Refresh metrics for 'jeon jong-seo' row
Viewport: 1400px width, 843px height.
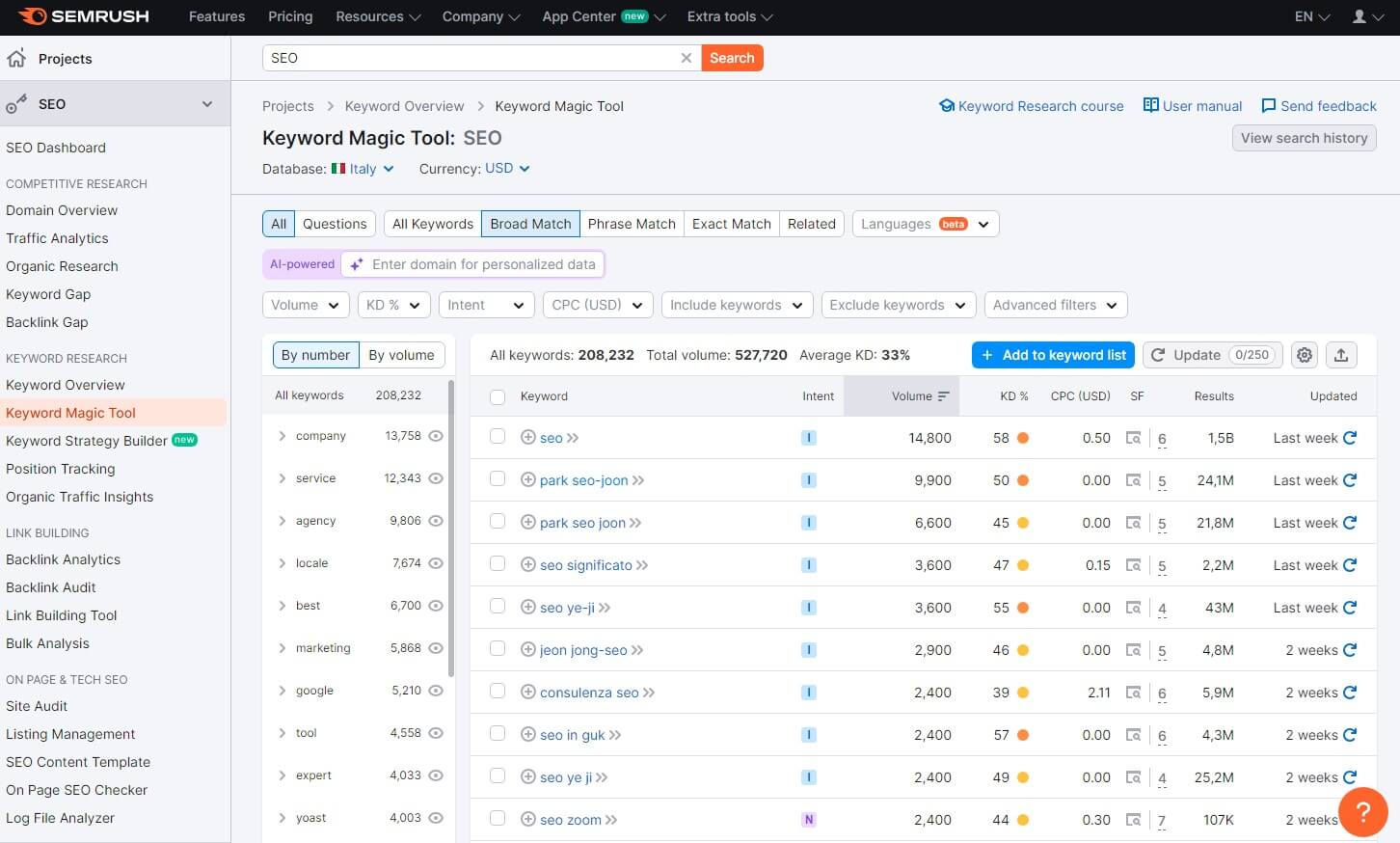[x=1350, y=650]
